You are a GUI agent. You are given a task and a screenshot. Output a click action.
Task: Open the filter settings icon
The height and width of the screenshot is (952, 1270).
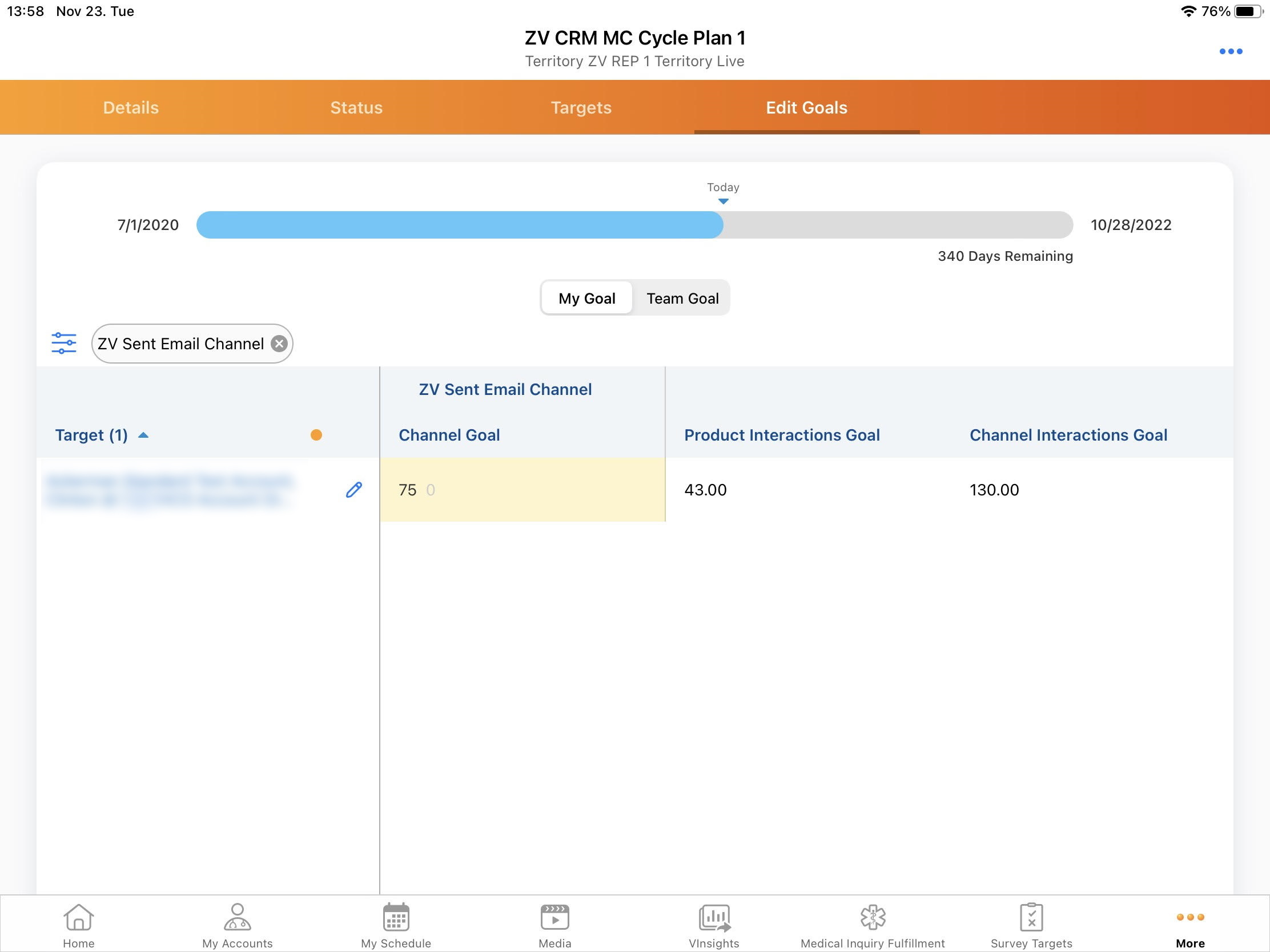[x=64, y=343]
